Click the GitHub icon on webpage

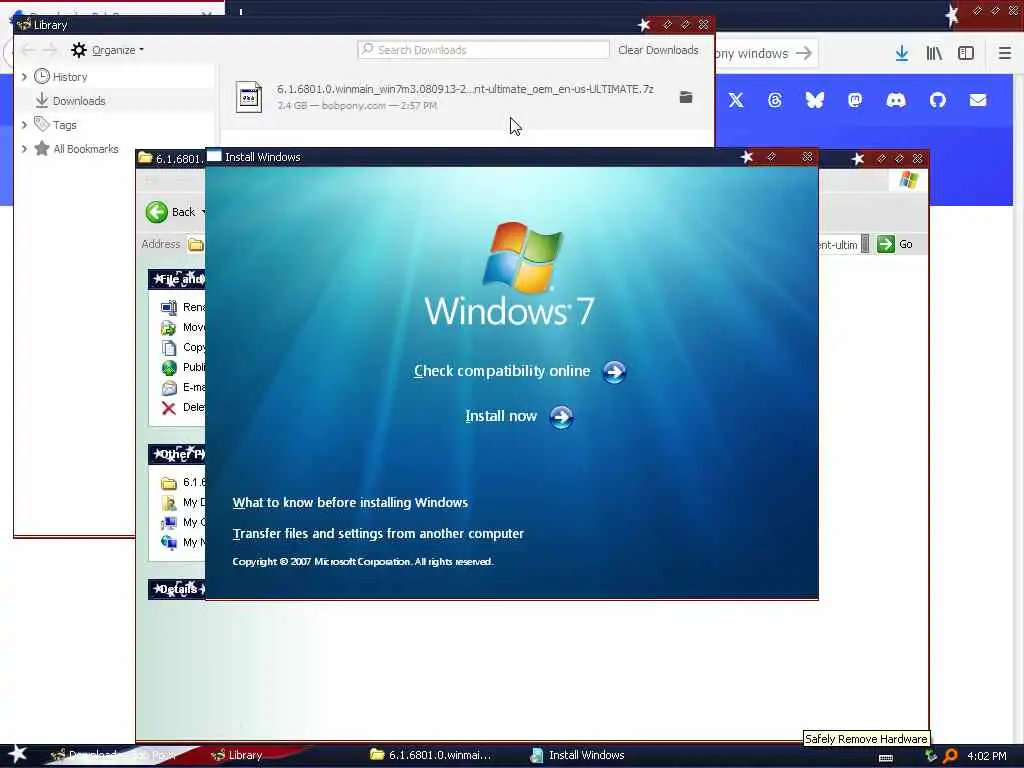(x=938, y=100)
